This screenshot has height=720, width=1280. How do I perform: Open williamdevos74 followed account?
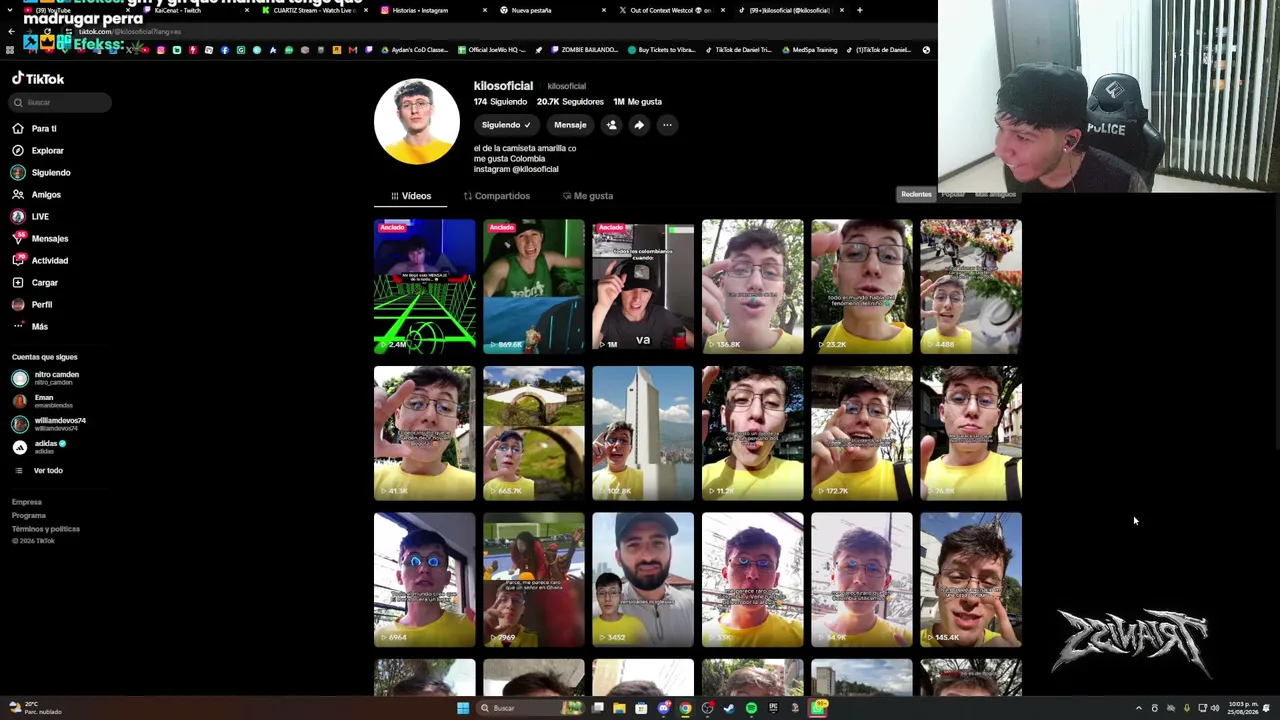click(49, 424)
